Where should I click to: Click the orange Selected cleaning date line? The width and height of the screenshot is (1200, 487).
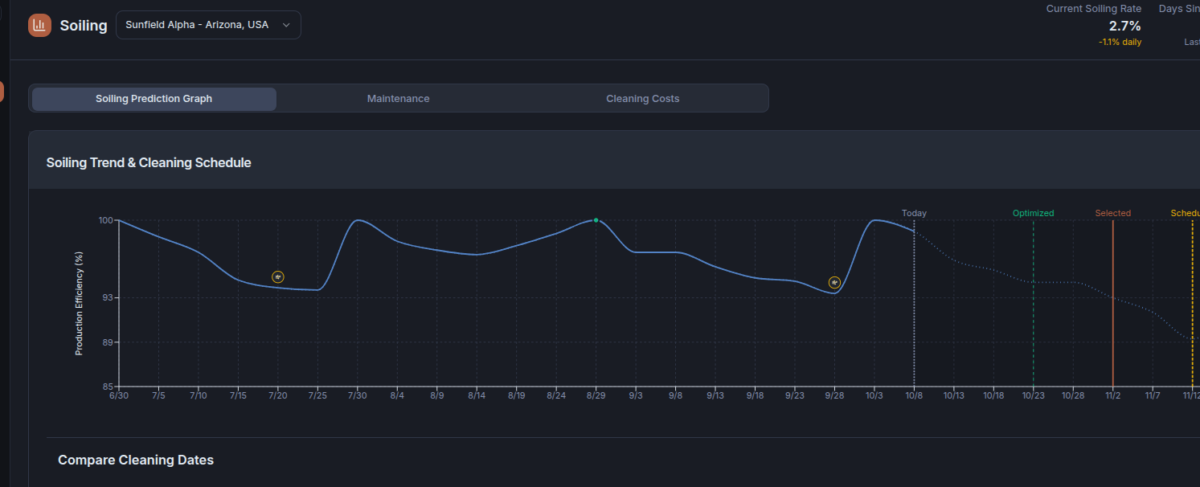(1113, 300)
